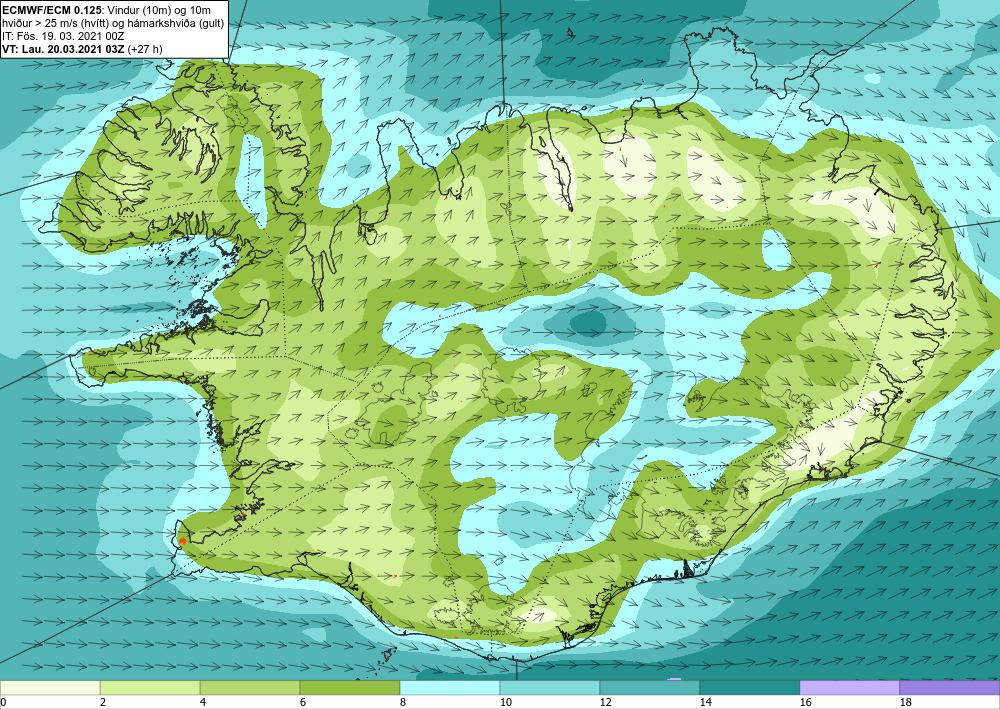Click the light cyan 8–10 m/s legend swatch
1000x709 pixels.
pyautogui.click(x=450, y=687)
